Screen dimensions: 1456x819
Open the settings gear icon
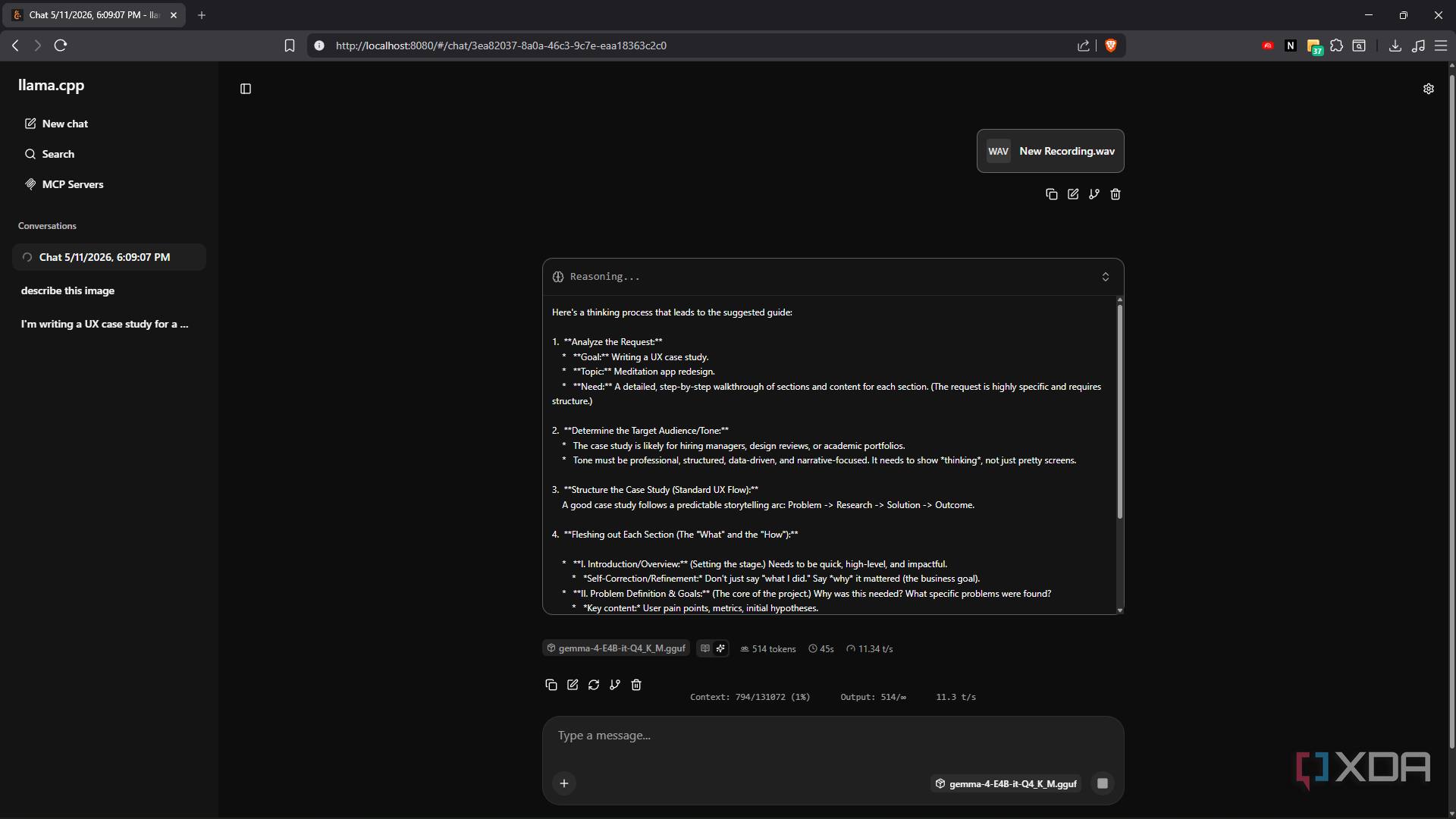[1429, 89]
